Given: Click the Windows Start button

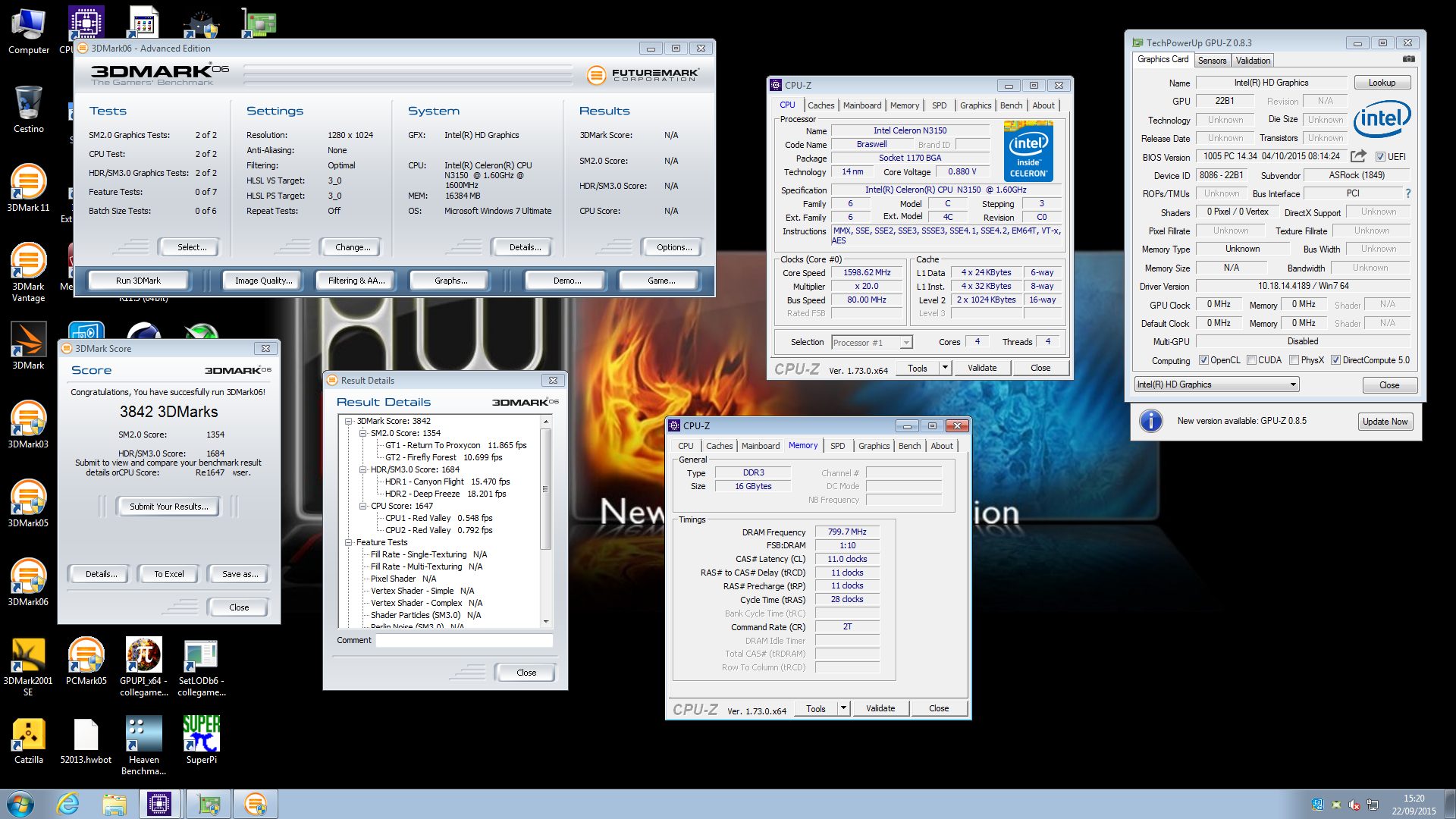Looking at the screenshot, I should click(20, 804).
